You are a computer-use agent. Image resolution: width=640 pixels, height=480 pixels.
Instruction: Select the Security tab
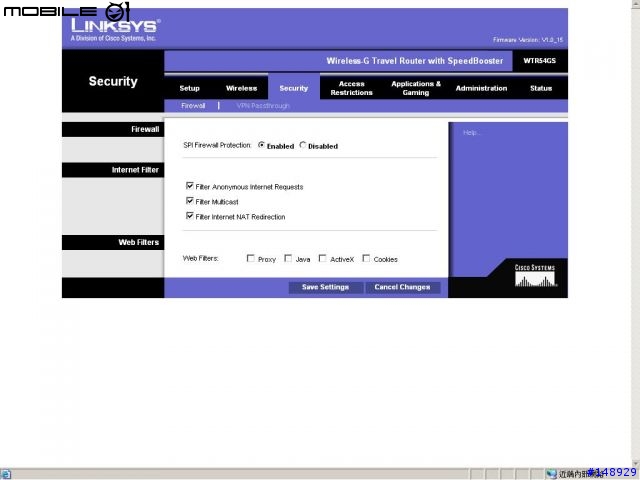pos(293,88)
